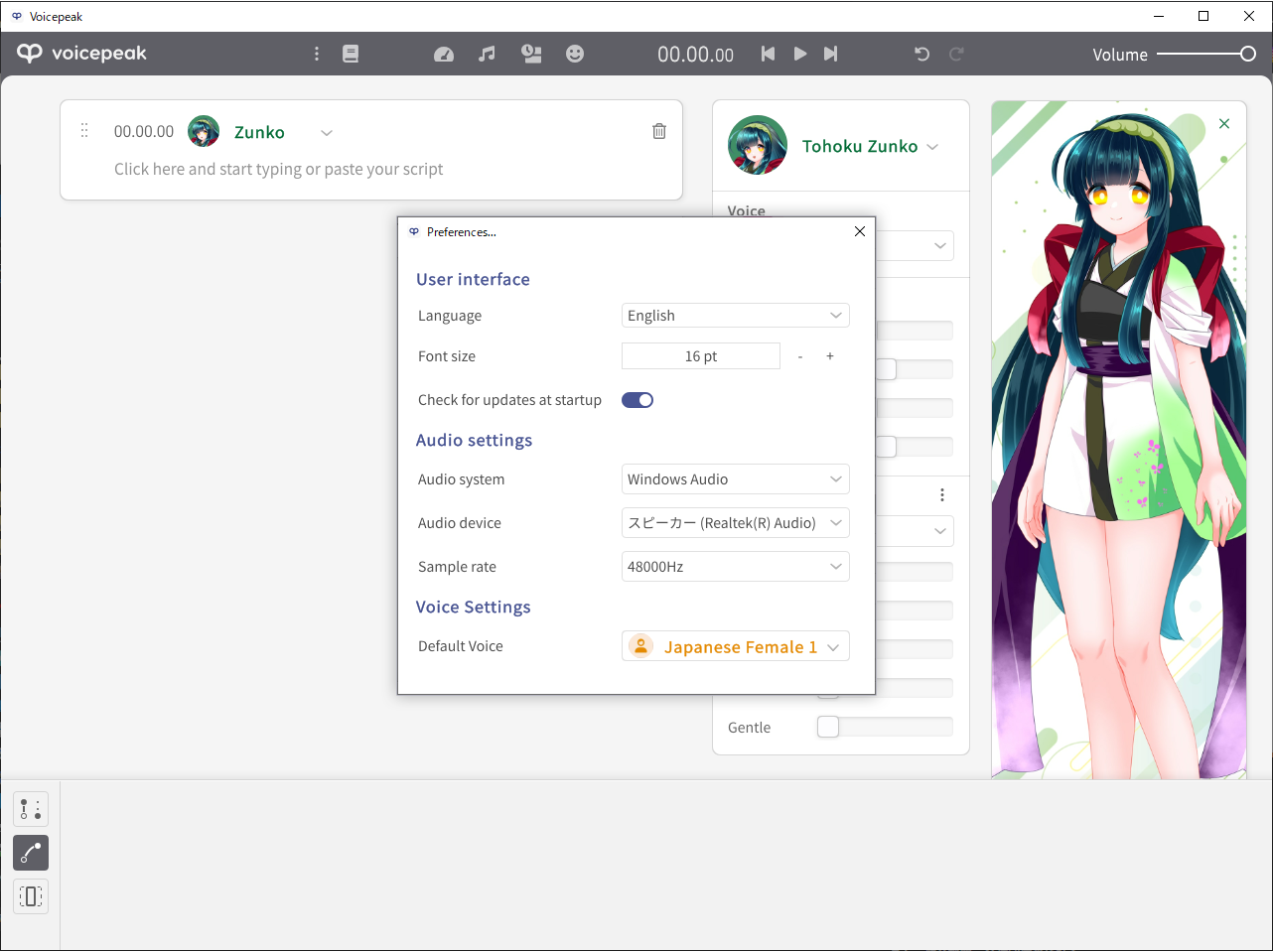Delete the Zunko script block

coord(659,131)
